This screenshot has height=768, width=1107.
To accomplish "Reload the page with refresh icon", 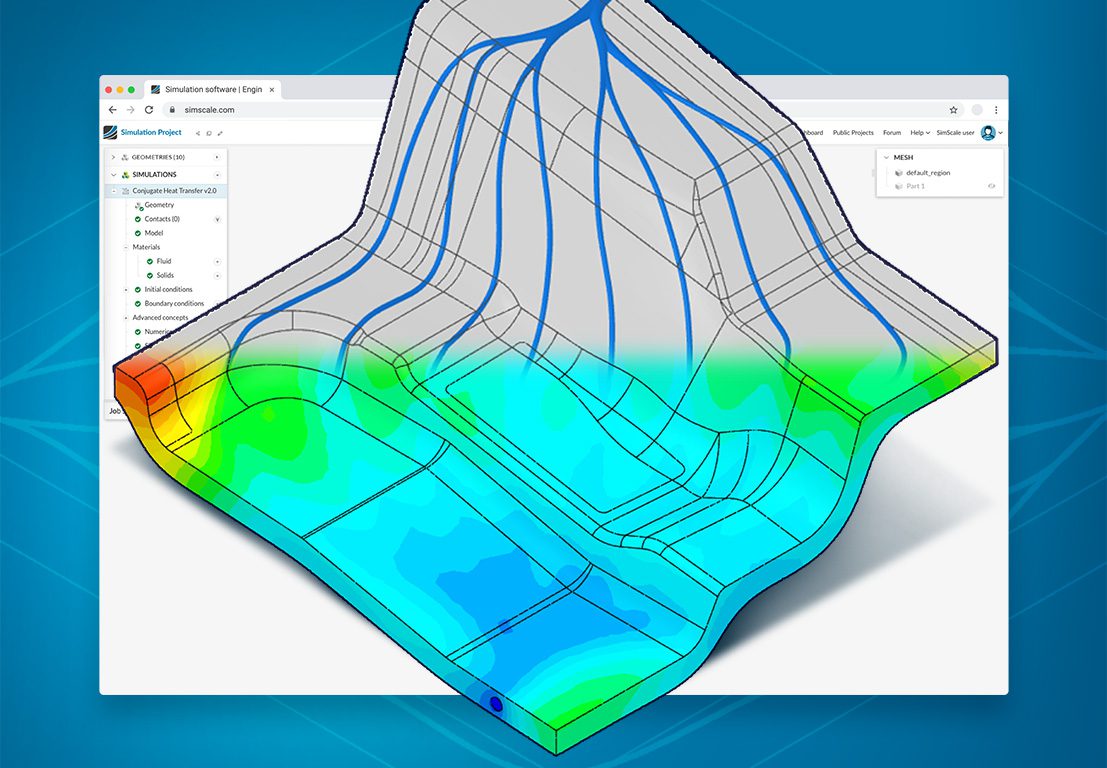I will point(149,109).
